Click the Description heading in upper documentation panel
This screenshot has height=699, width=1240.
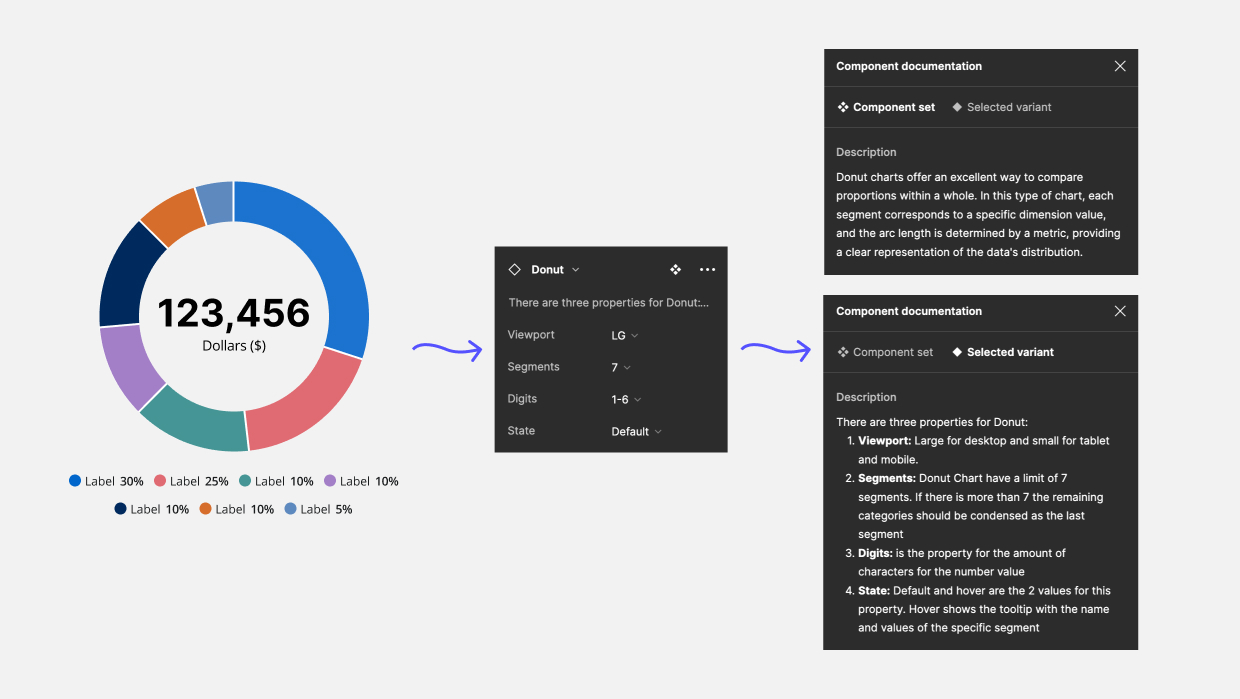tap(866, 152)
